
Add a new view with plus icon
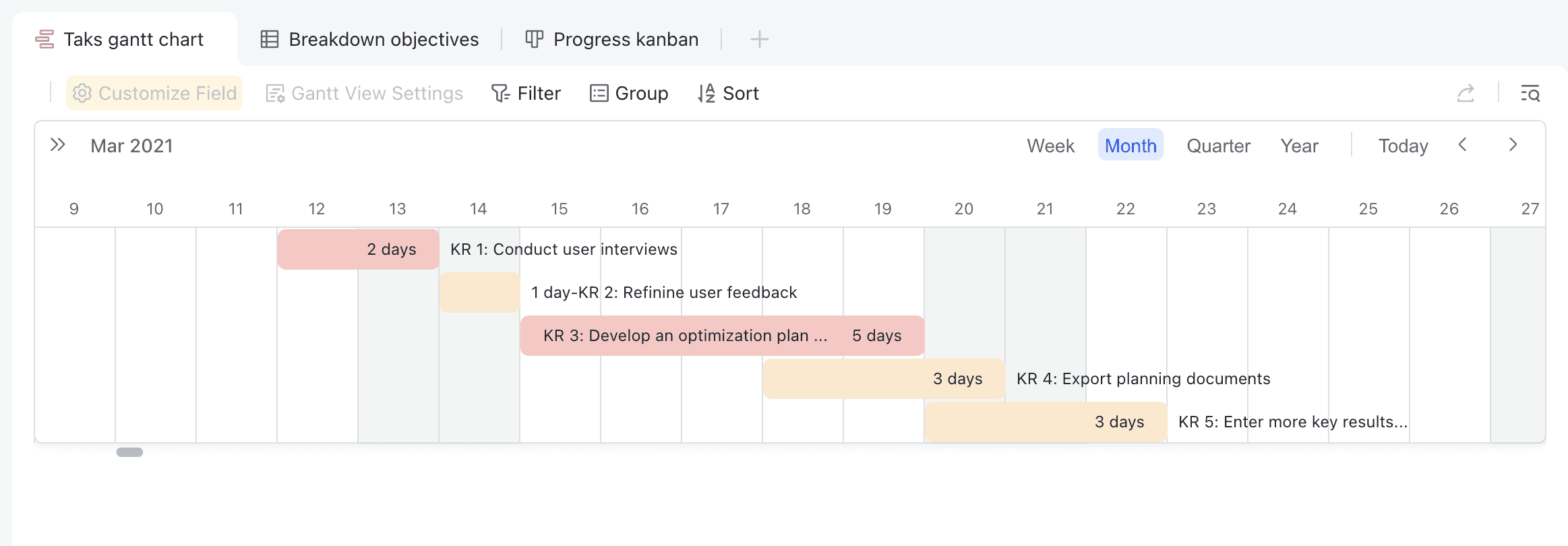(759, 39)
